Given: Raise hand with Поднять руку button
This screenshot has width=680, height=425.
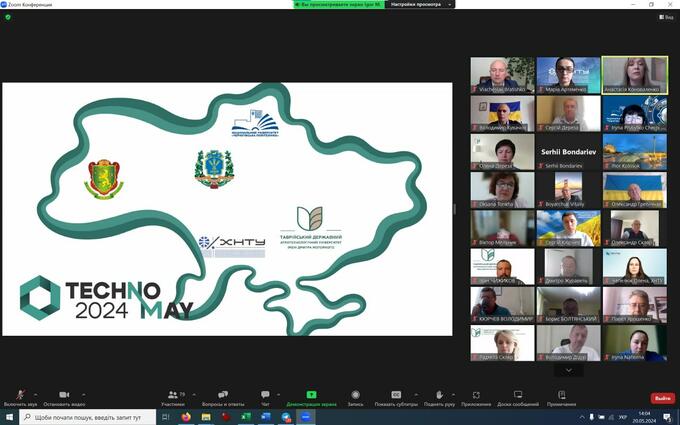Looking at the screenshot, I should pyautogui.click(x=439, y=397).
